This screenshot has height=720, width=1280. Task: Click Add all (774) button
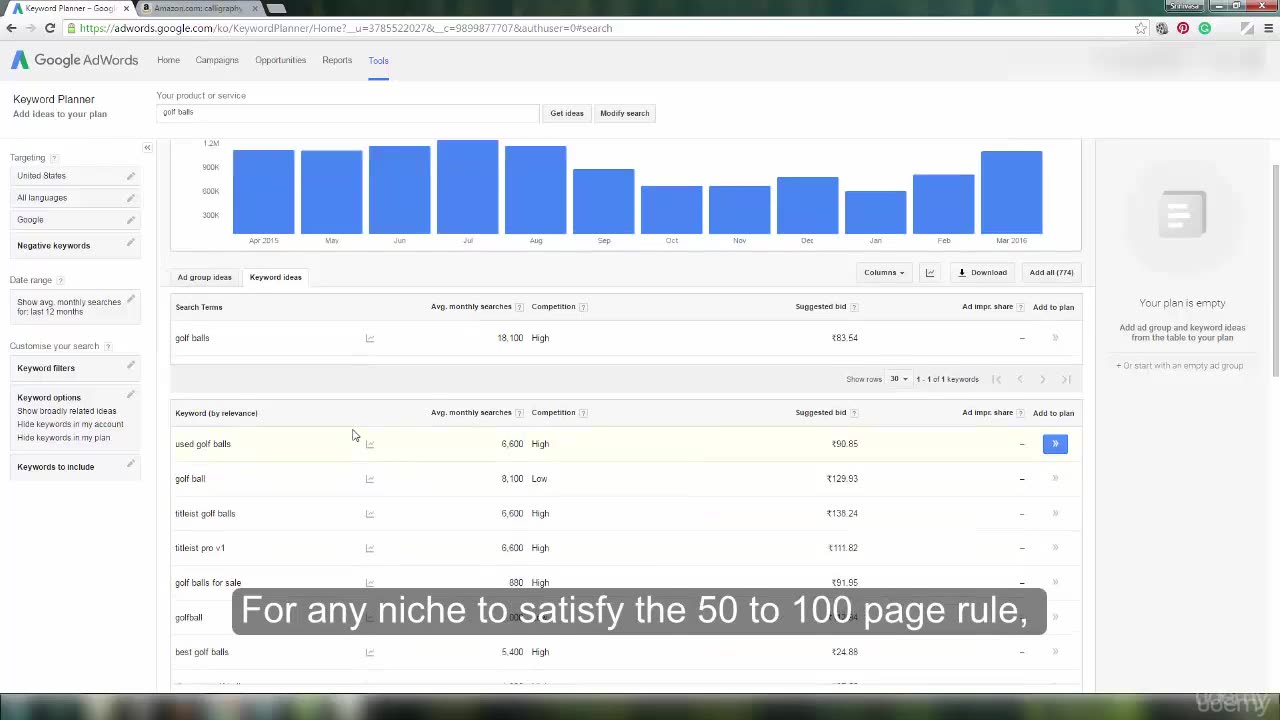[x=1051, y=272]
